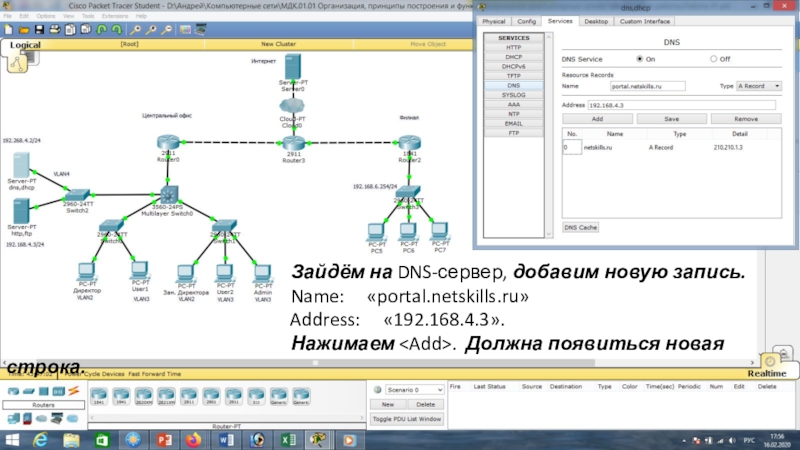Open the File menu
Viewport: 800px width, 450px height.
[7, 16]
